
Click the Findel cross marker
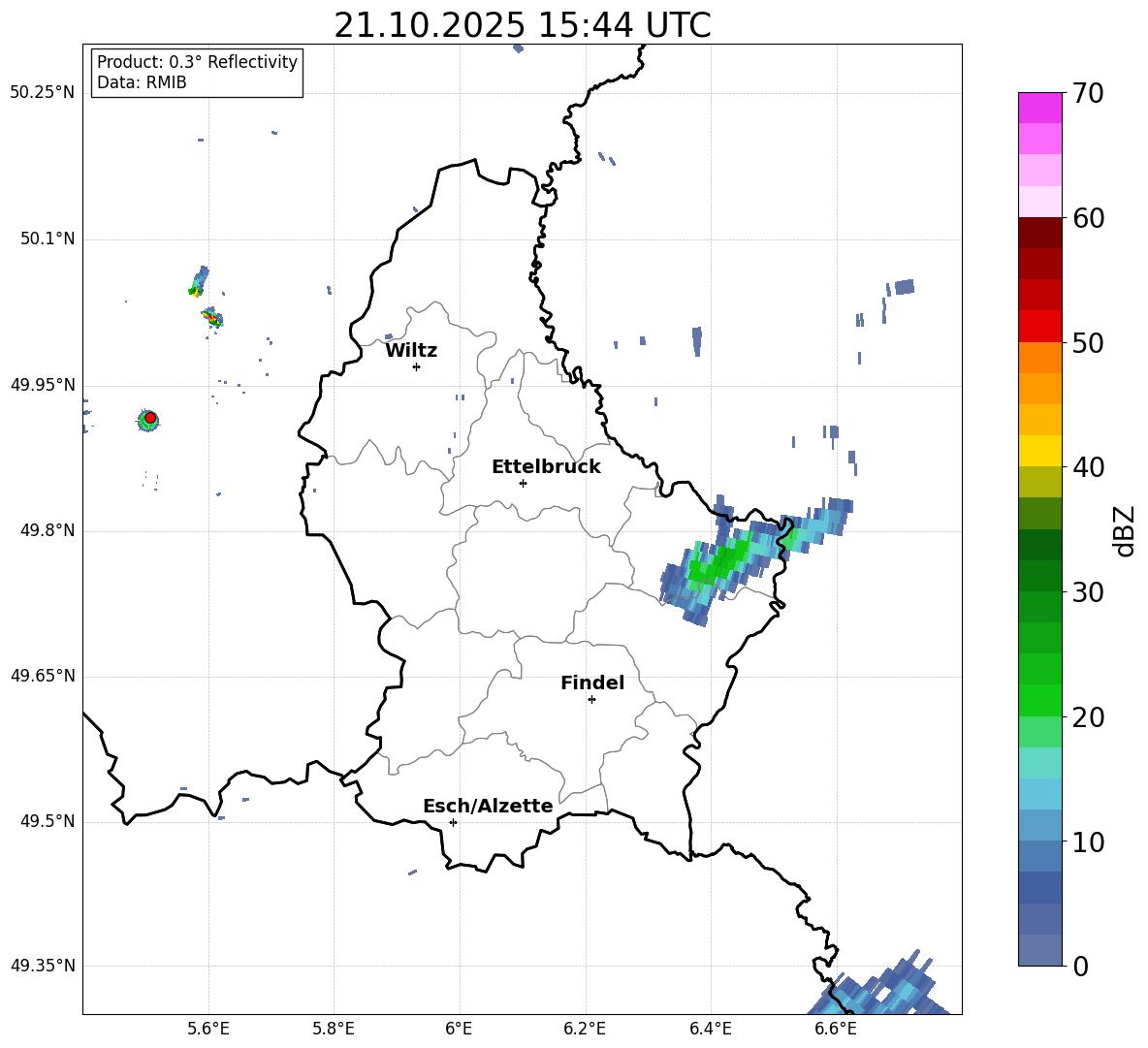coord(591,700)
